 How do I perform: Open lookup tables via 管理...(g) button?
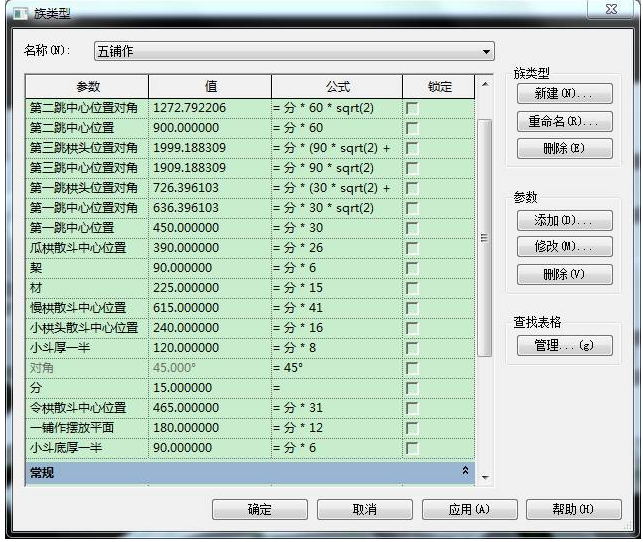pos(564,346)
